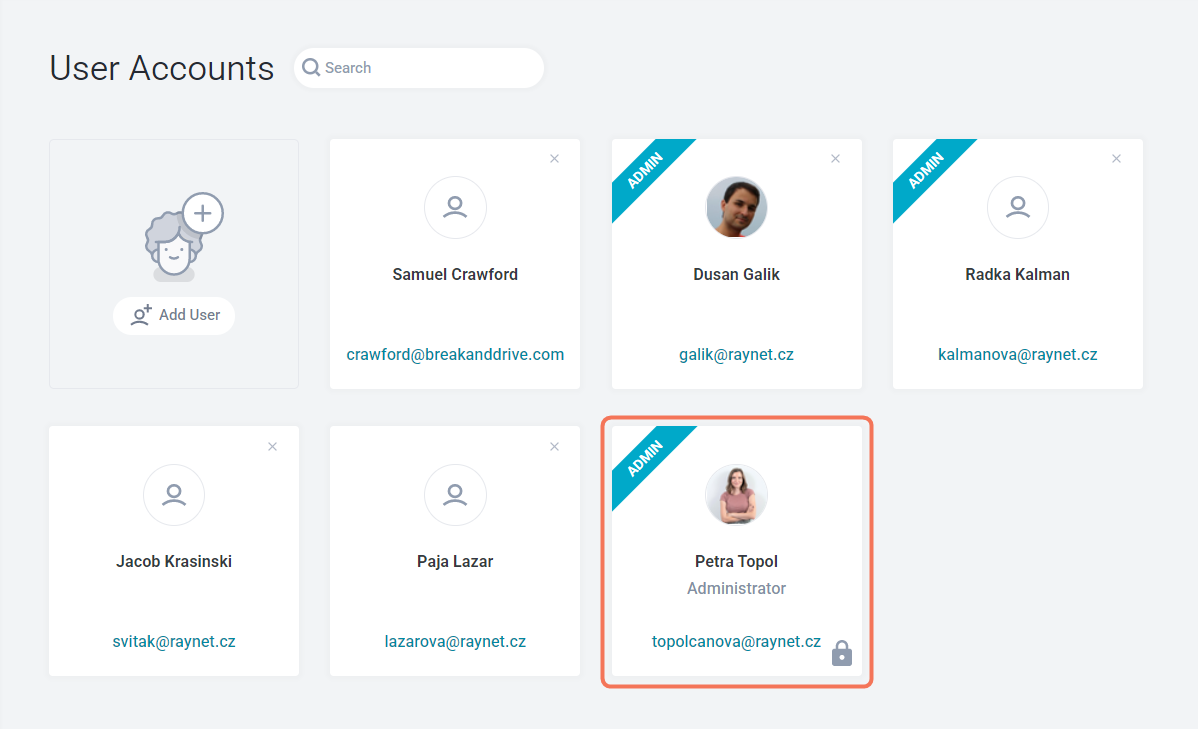Image resolution: width=1198 pixels, height=729 pixels.
Task: Remove Dusan Galik with the X icon
Action: (836, 159)
